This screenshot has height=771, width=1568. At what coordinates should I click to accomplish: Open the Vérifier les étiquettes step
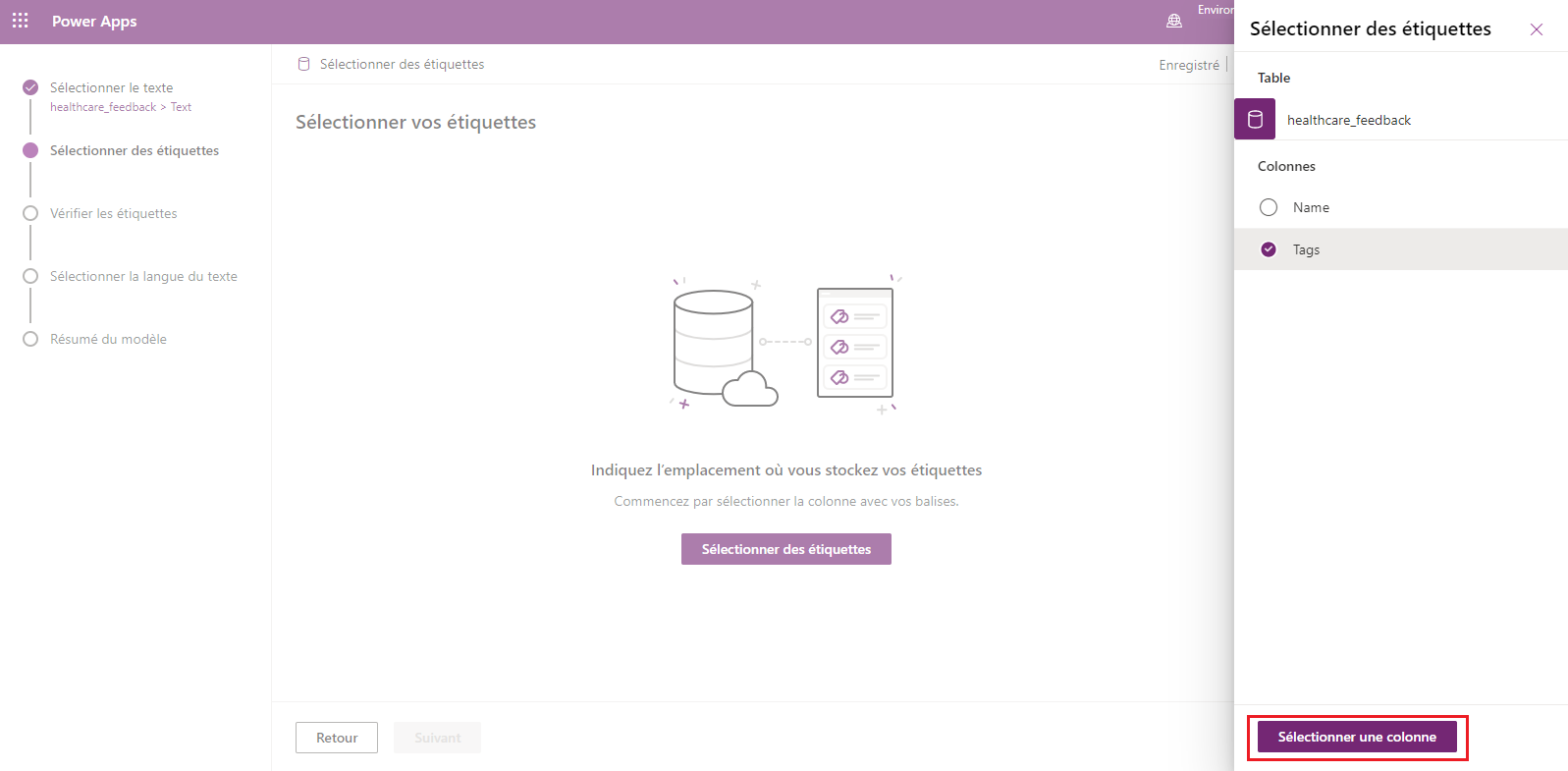coord(114,213)
